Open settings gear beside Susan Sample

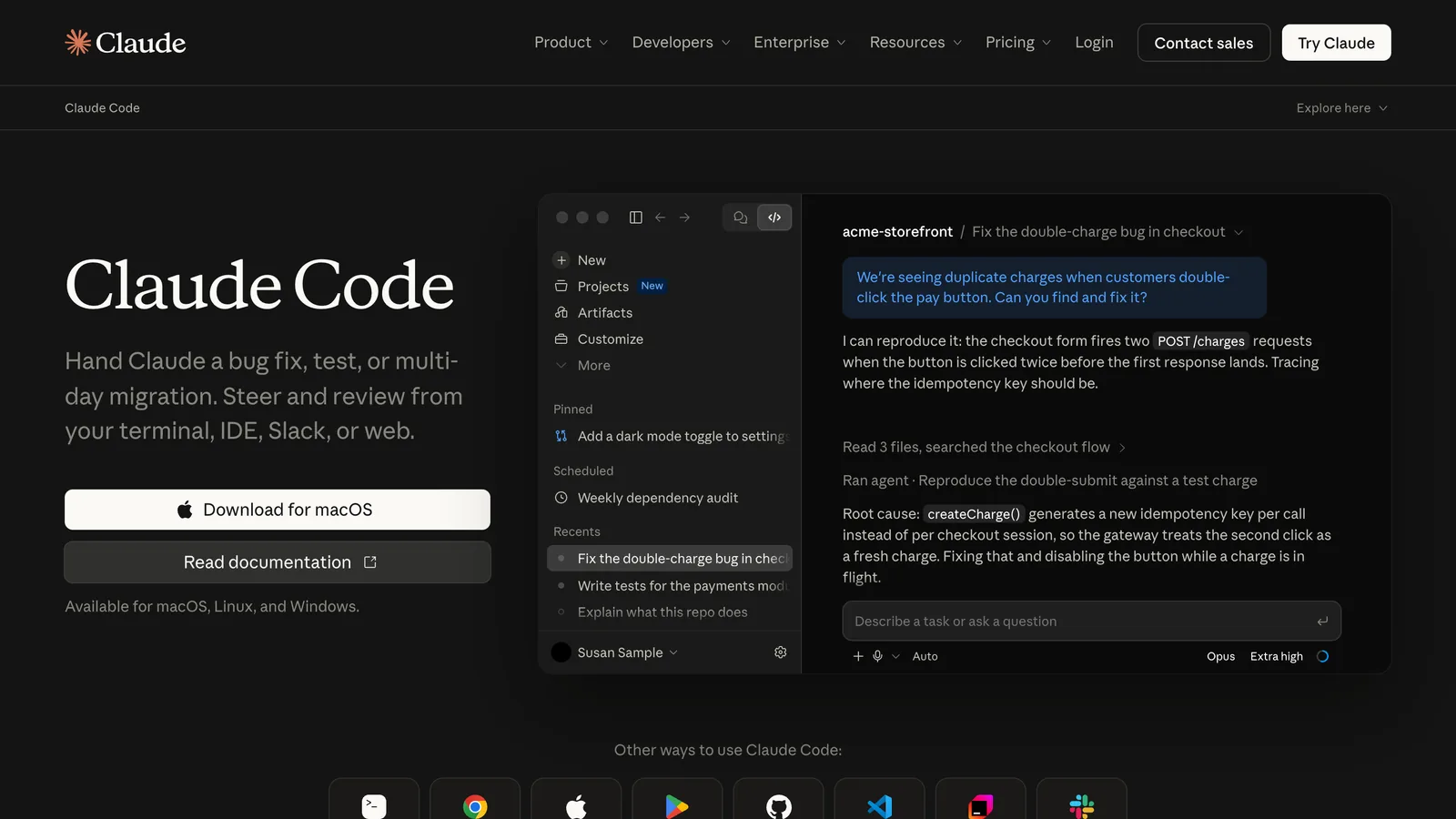click(781, 652)
